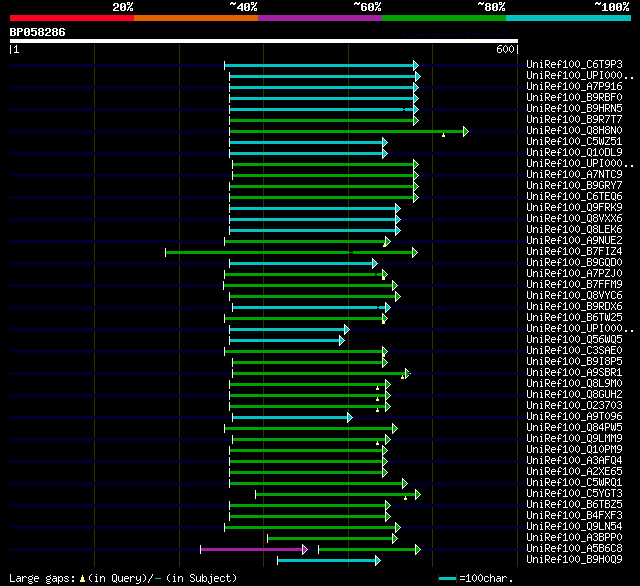Click the cyan ~100% legend segment

pyautogui.click(x=569, y=18)
